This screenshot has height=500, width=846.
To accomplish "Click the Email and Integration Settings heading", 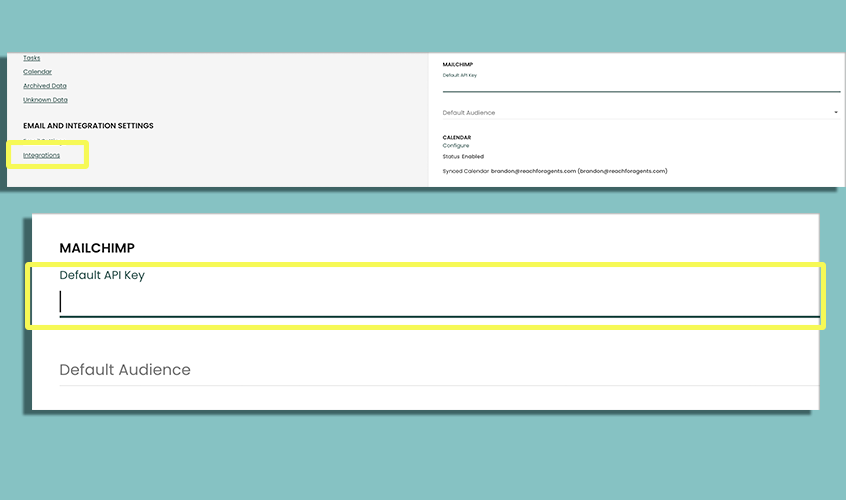I will coord(88,126).
